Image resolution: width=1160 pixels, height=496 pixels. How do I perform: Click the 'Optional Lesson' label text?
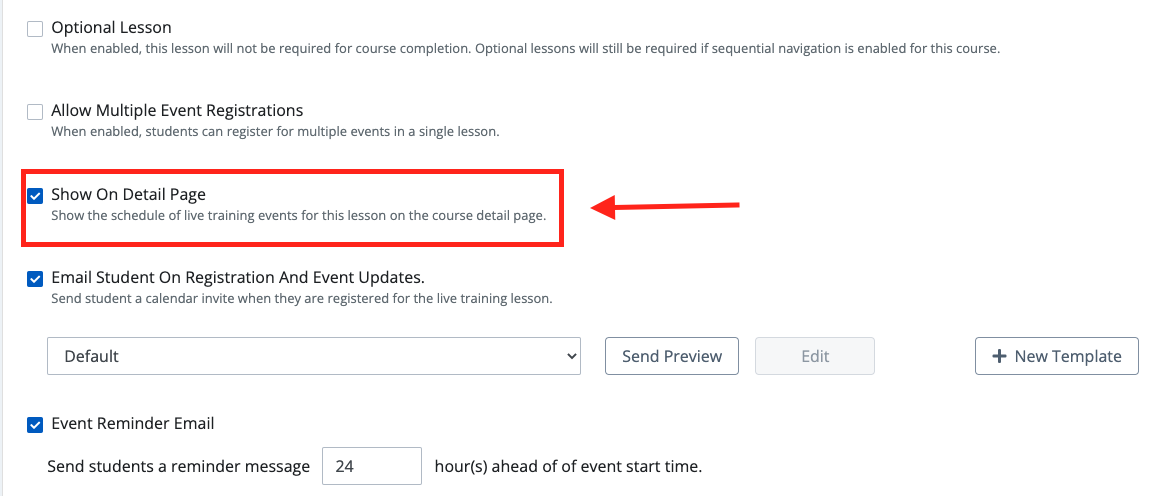point(111,28)
